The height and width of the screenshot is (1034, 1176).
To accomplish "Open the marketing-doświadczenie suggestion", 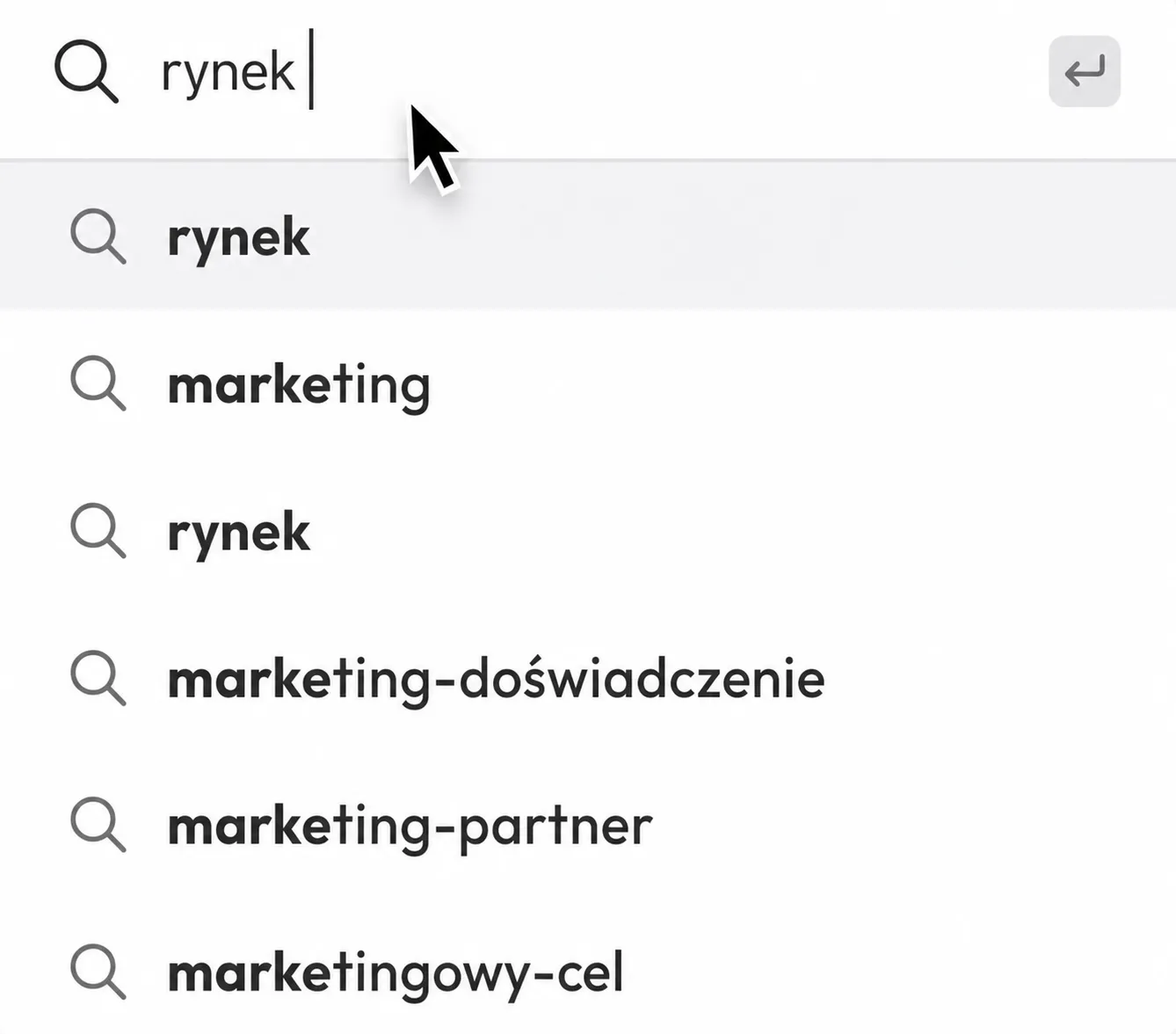I will click(496, 680).
